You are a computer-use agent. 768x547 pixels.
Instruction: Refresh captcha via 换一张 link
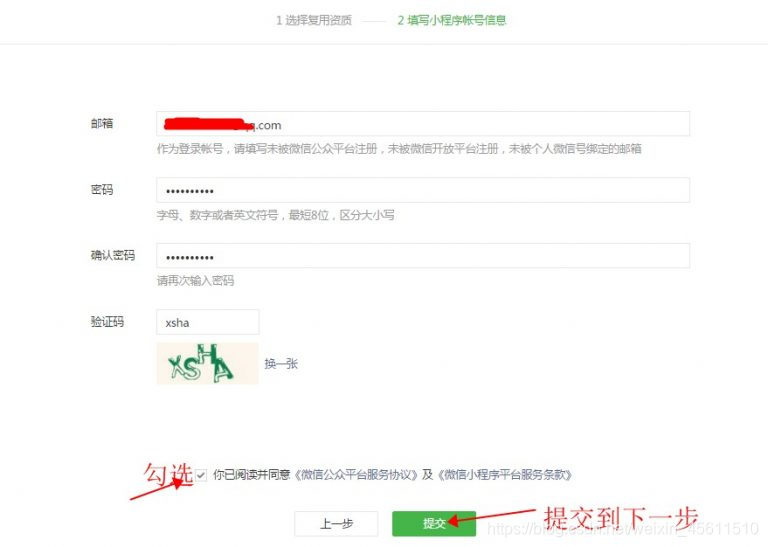coord(281,364)
